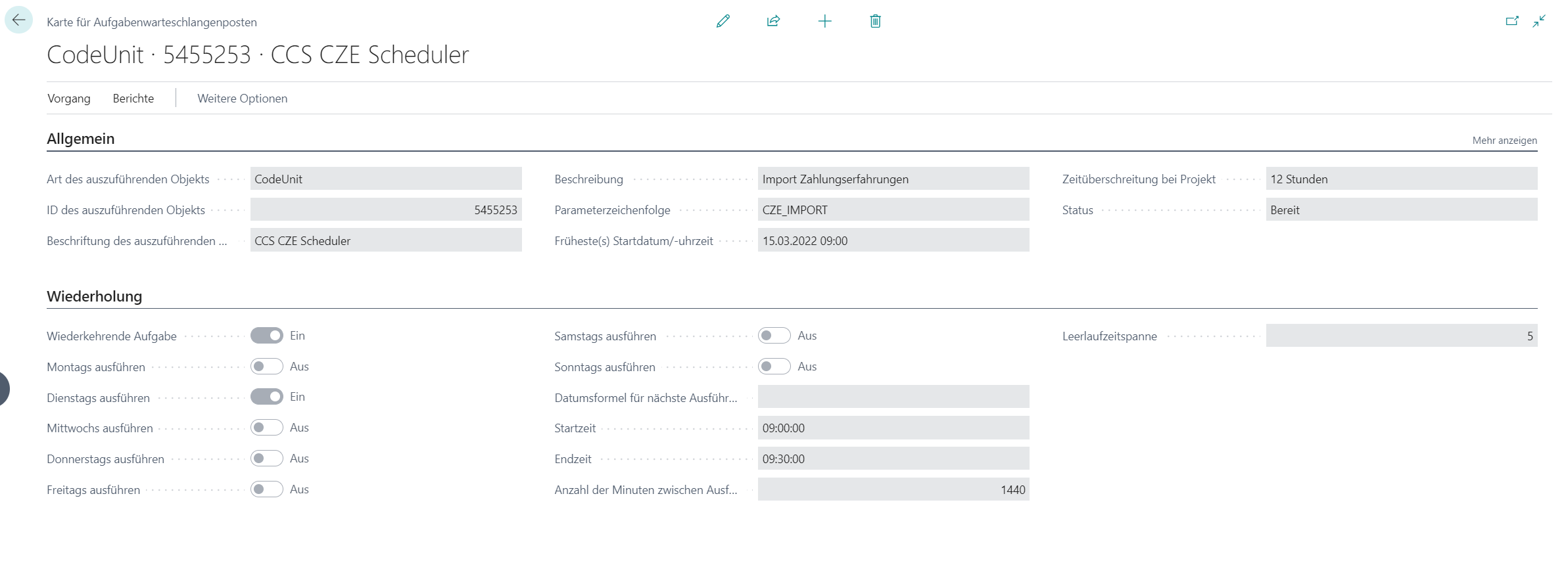Screen dimensions: 1568x561
Task: Collapse the Wiederholung section header
Action: tap(94, 296)
